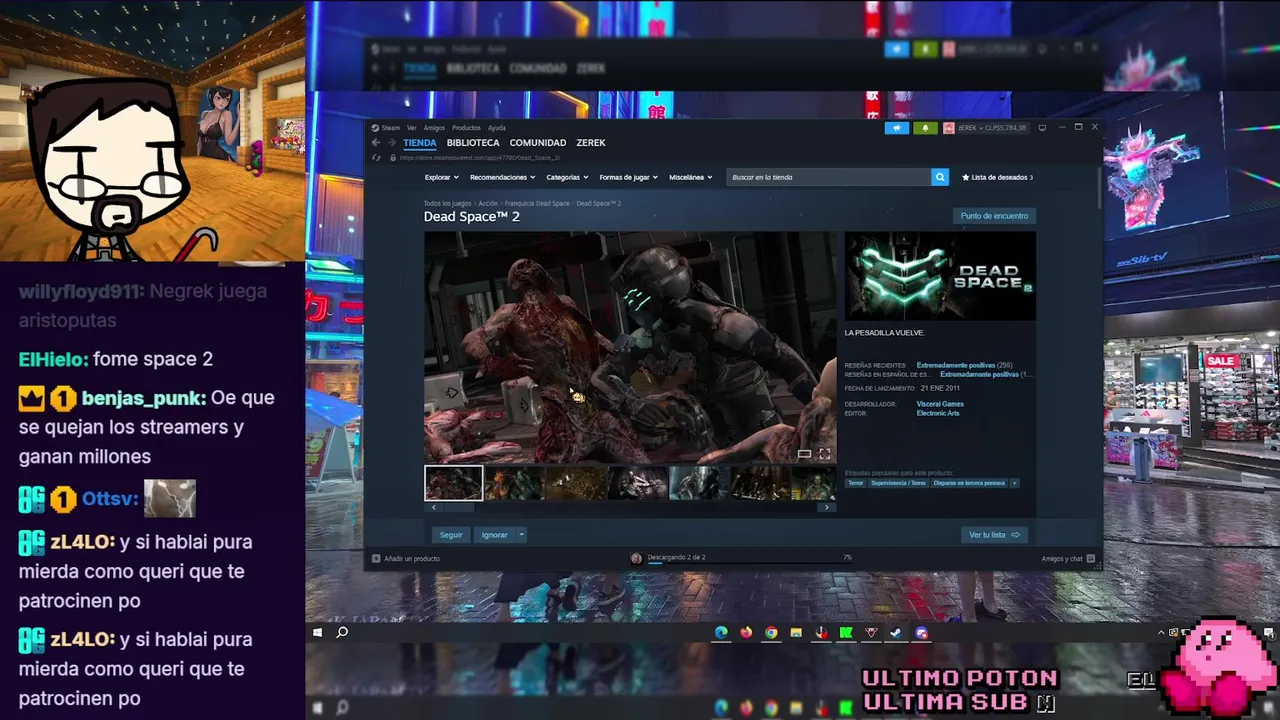This screenshot has width=1280, height=720.
Task: Open the Ignorar options dropdown arrow
Action: (521, 535)
